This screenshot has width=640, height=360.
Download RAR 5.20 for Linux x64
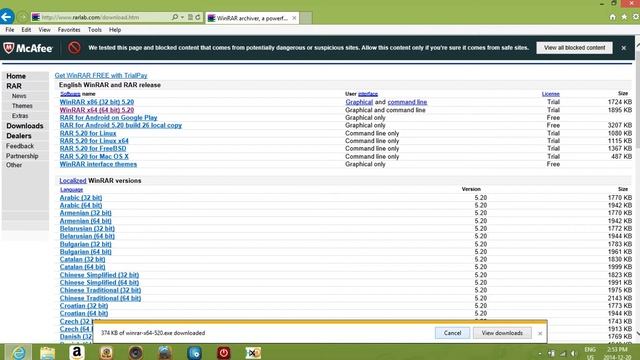94,141
